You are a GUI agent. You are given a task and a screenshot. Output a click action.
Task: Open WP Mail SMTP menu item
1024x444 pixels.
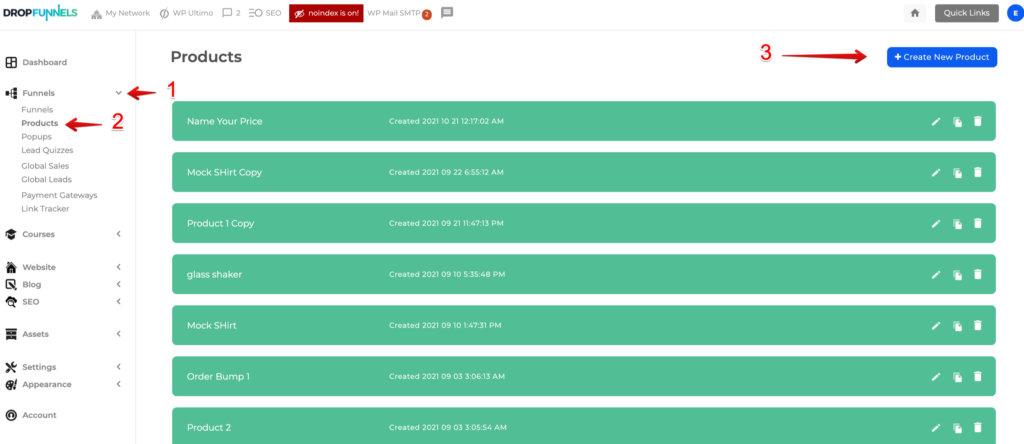[399, 14]
